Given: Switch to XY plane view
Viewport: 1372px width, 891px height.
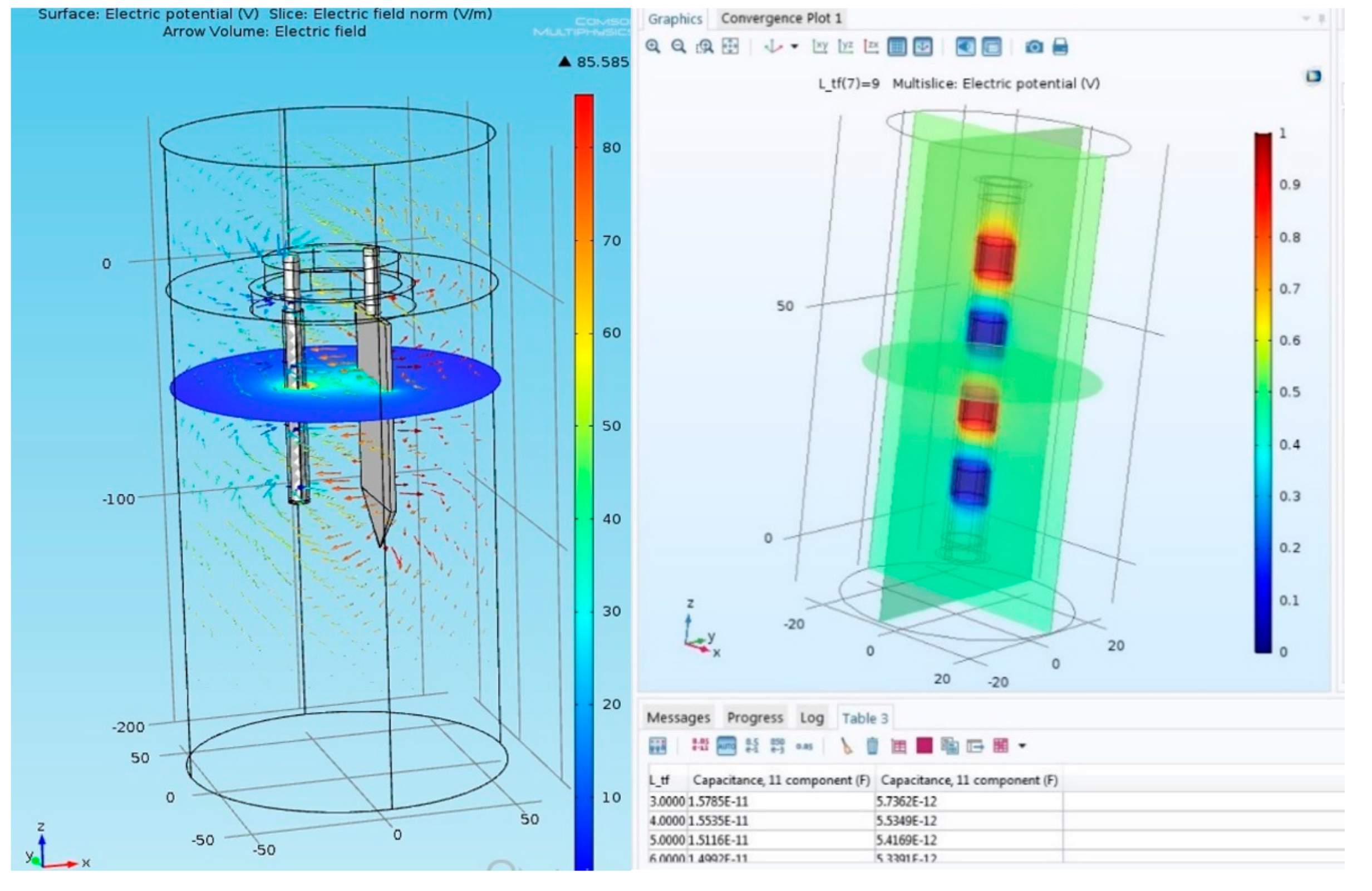Looking at the screenshot, I should (820, 46).
